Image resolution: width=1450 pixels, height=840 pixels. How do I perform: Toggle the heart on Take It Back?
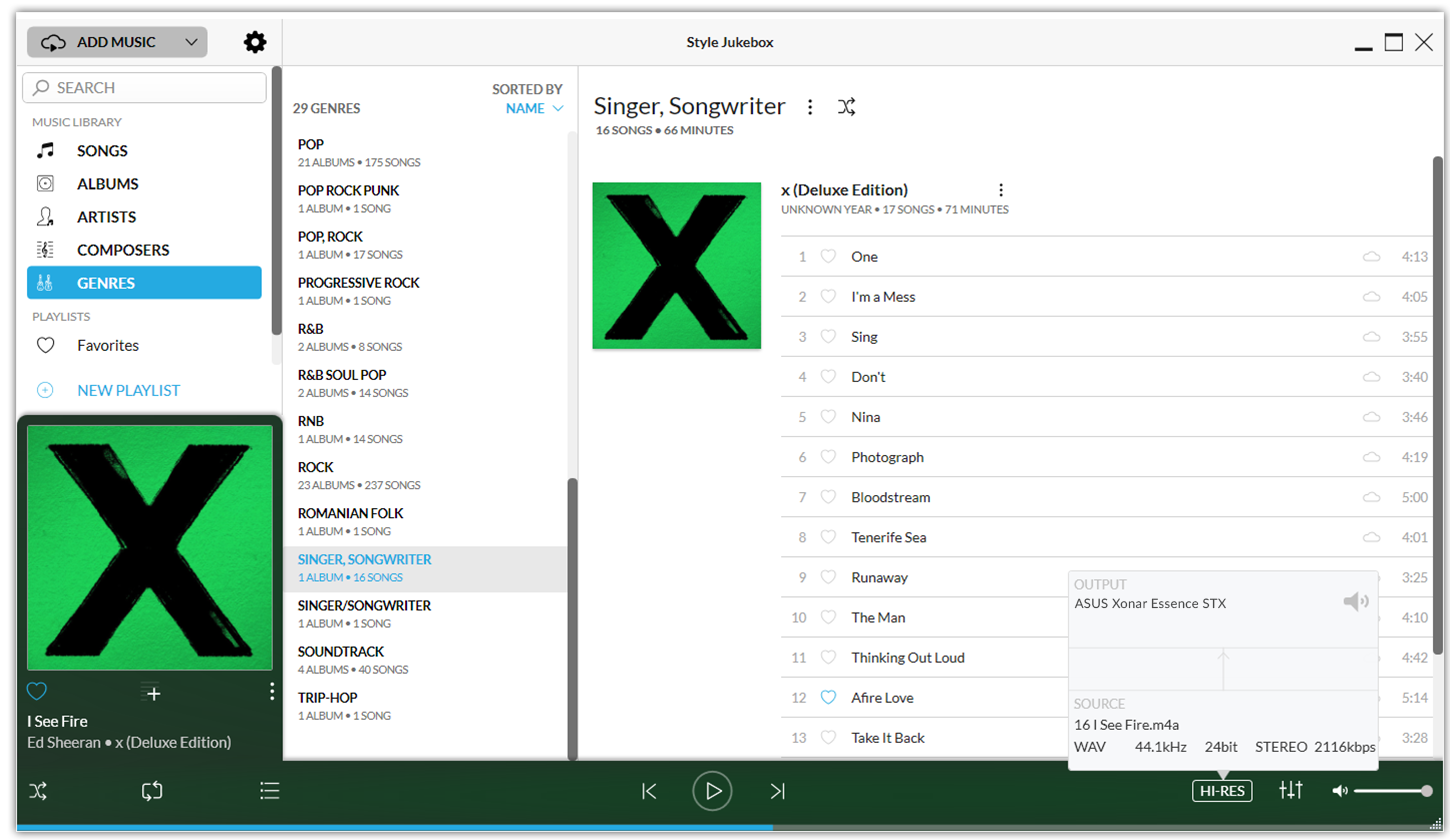click(828, 737)
